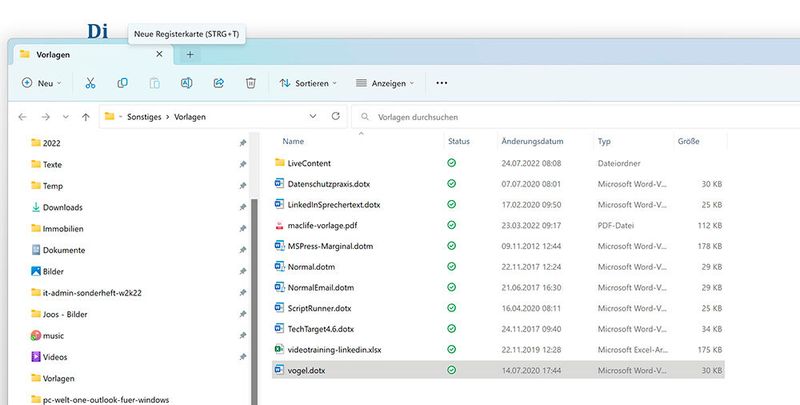Image resolution: width=800 pixels, height=405 pixels.
Task: Expand address bar history dropdown
Action: (313, 116)
